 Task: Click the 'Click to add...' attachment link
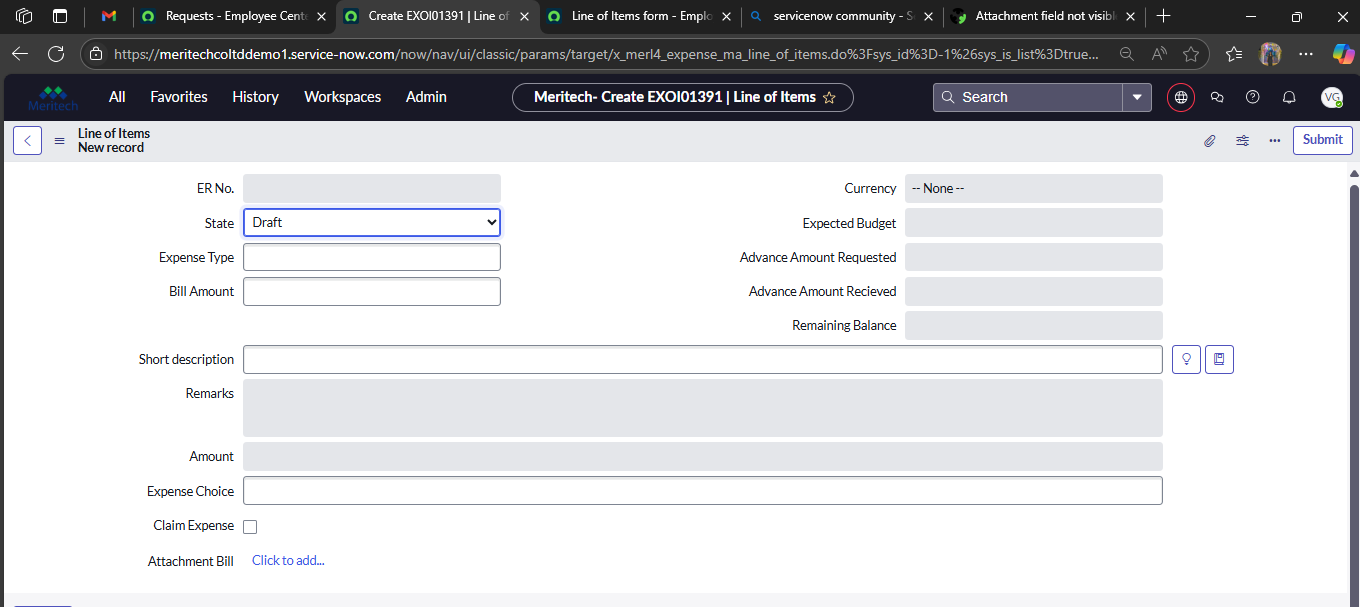(x=288, y=561)
